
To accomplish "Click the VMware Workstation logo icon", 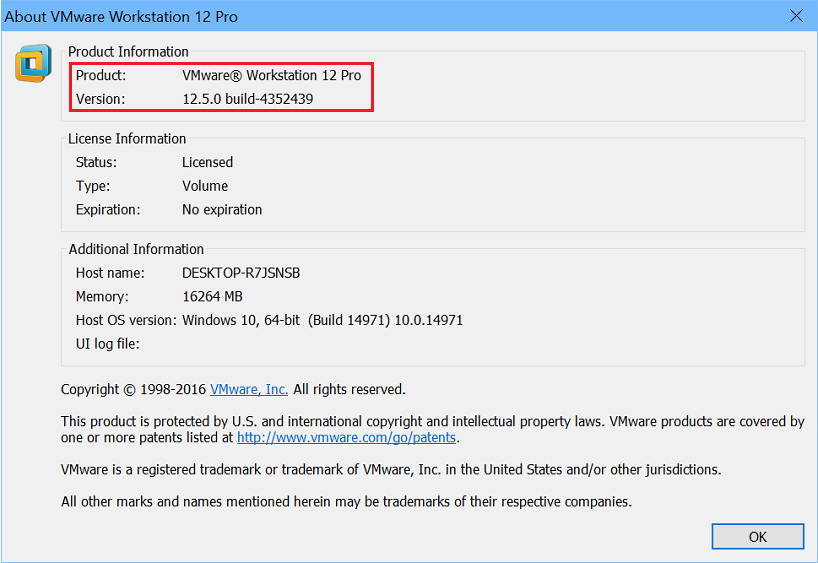I will [32, 64].
